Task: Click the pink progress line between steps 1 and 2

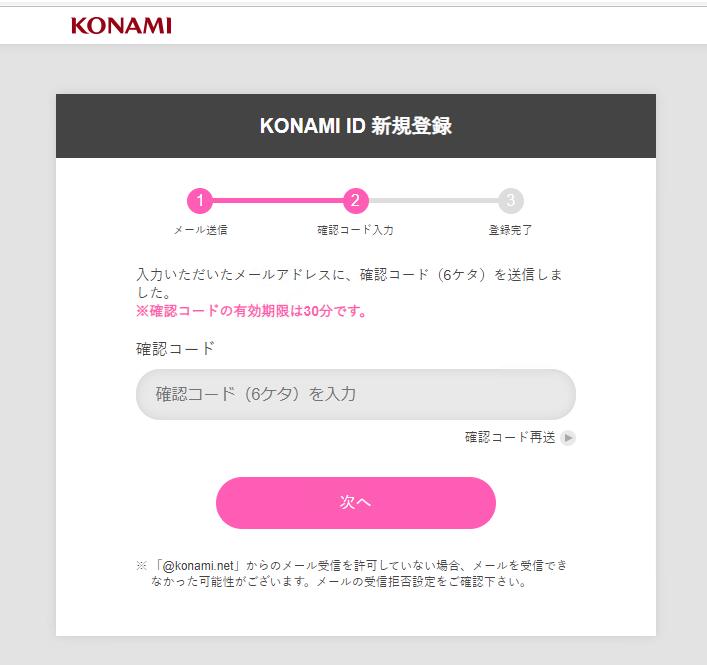Action: tap(277, 201)
